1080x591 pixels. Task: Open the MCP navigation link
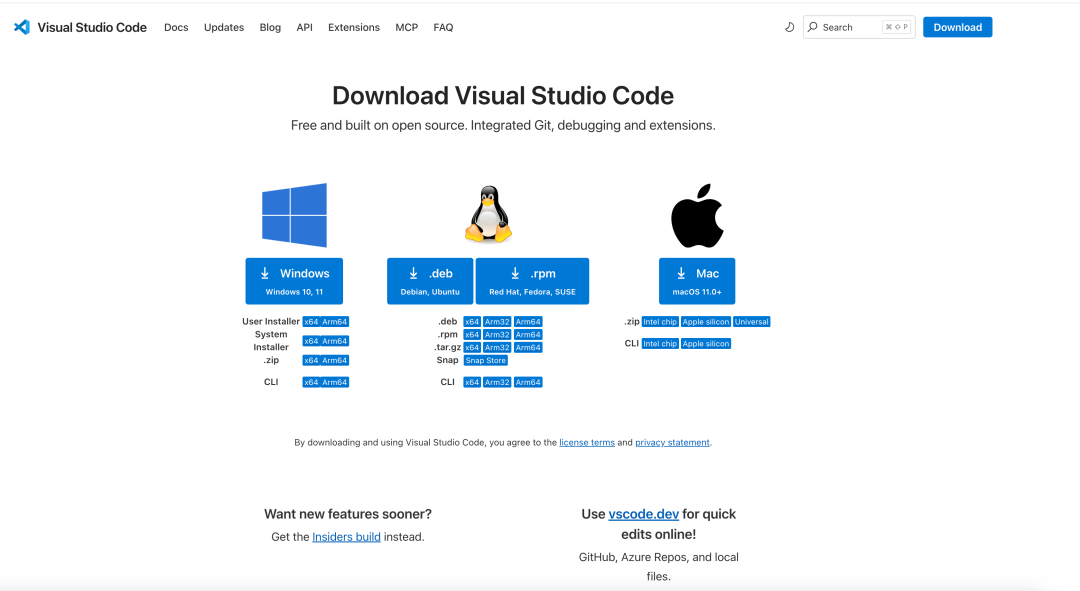(x=406, y=27)
